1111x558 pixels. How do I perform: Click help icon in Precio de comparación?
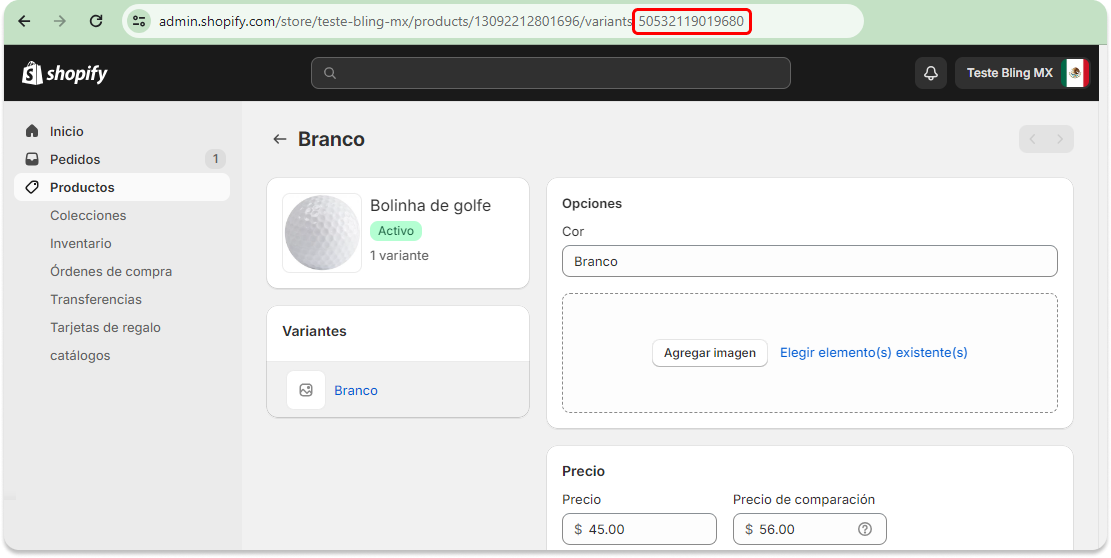pyautogui.click(x=864, y=529)
